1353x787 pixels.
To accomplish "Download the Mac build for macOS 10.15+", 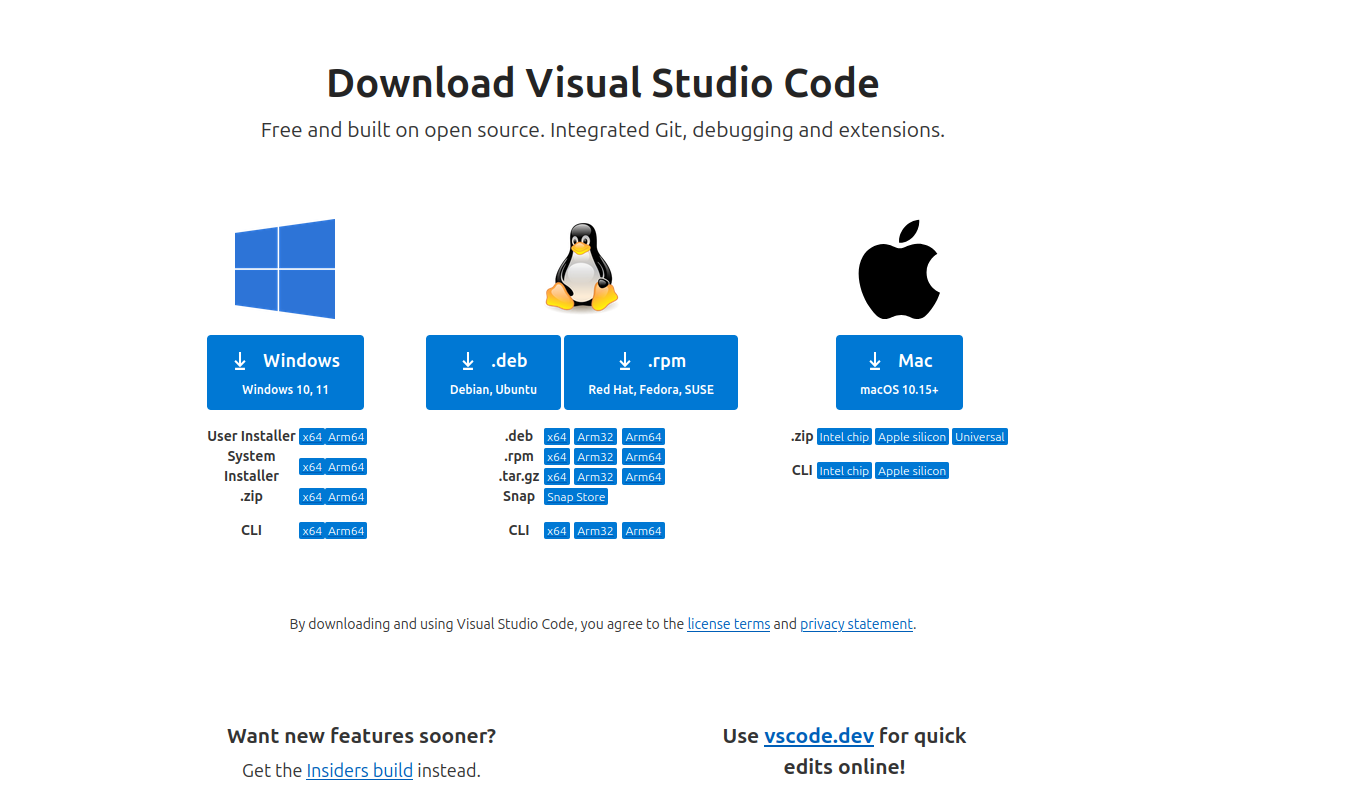I will [x=899, y=372].
